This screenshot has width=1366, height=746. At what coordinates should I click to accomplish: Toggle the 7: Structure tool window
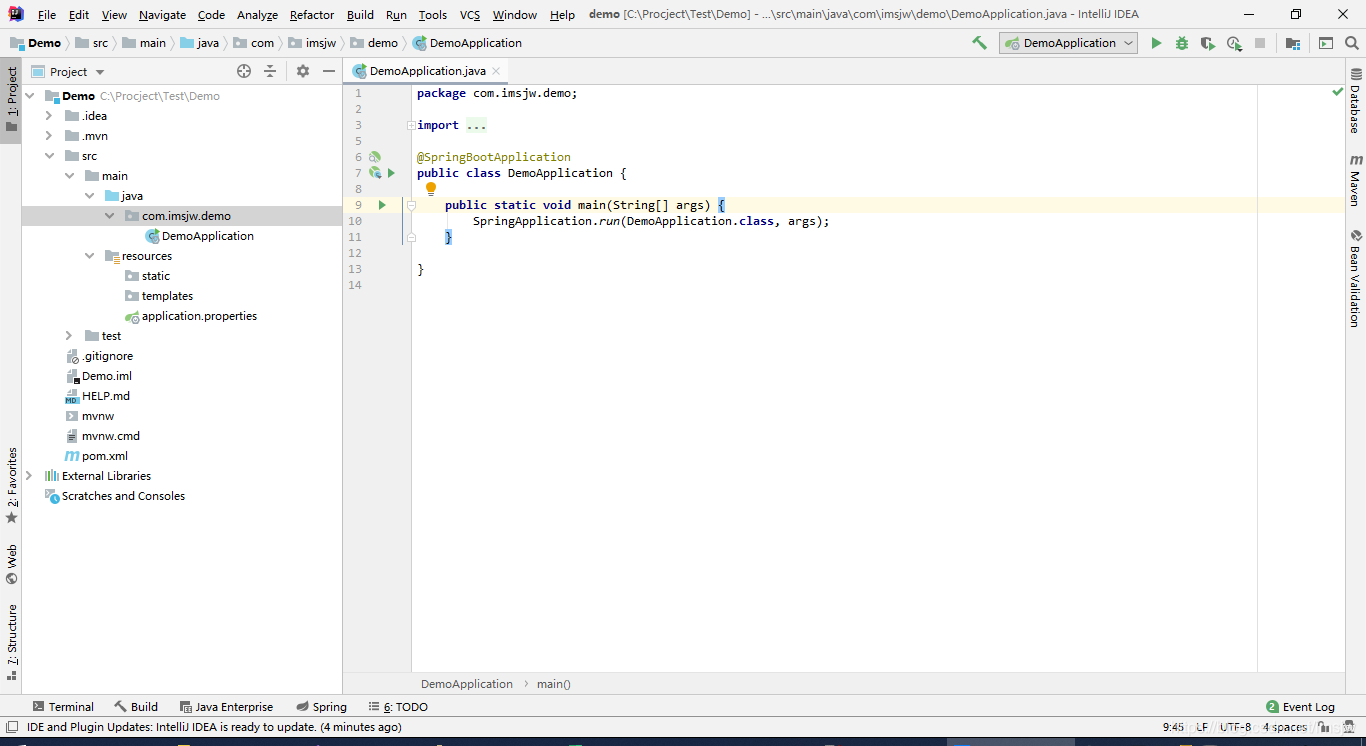tap(11, 642)
